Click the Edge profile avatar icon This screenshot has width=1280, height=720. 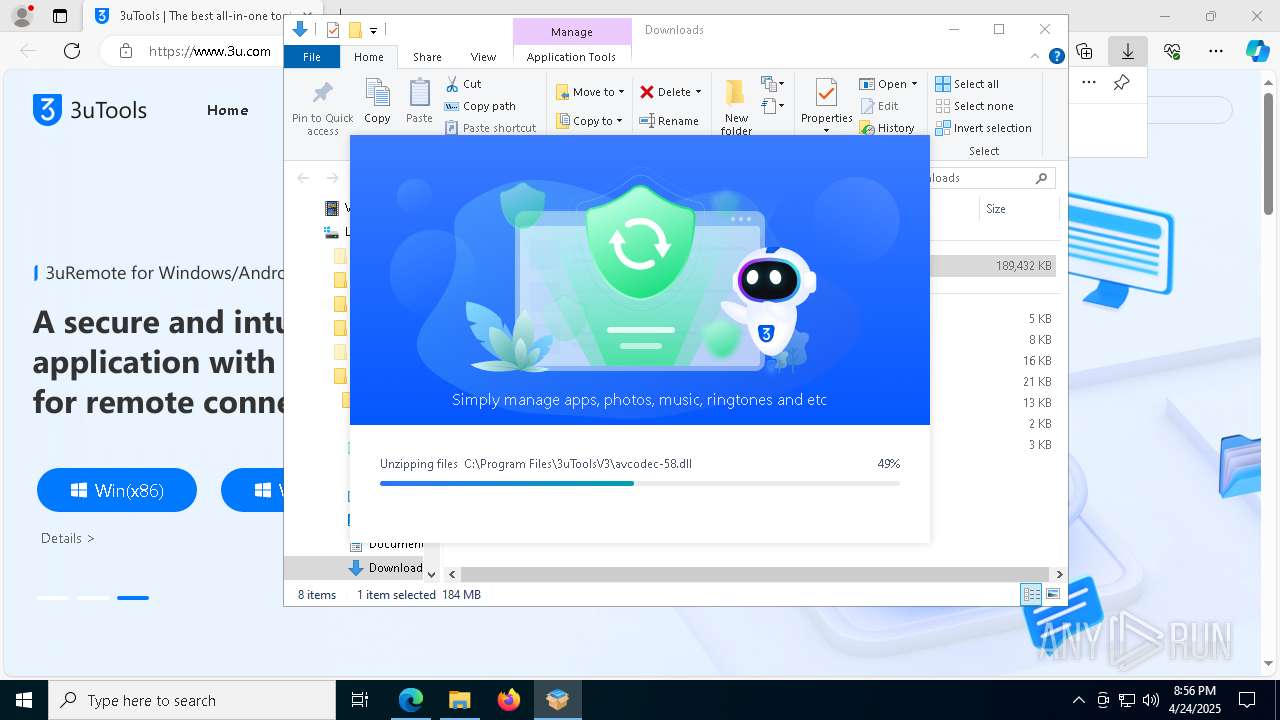click(21, 16)
